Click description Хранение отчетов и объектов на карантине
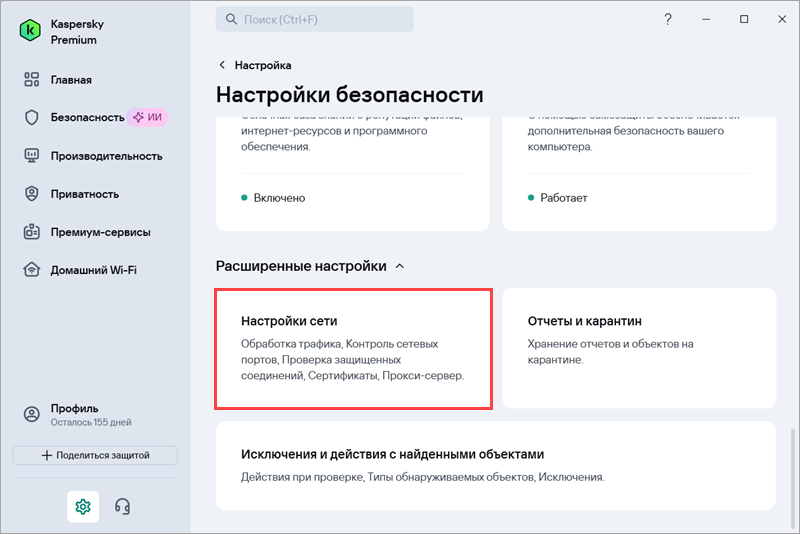Viewport: 800px width, 534px height. click(610, 351)
